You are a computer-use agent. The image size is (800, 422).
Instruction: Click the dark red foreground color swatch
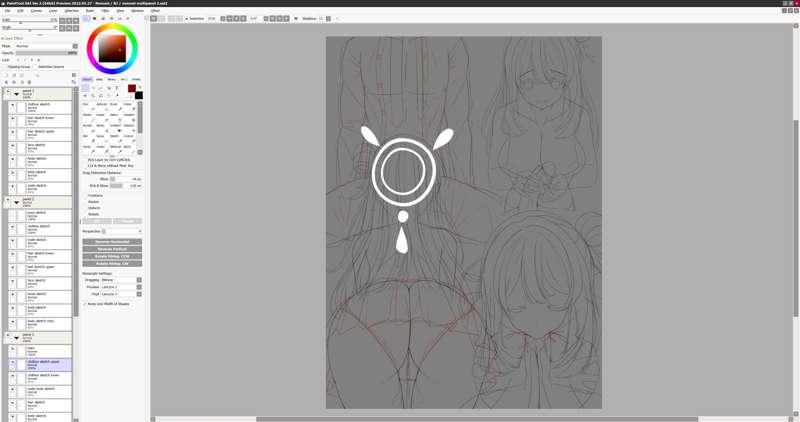click(x=132, y=89)
